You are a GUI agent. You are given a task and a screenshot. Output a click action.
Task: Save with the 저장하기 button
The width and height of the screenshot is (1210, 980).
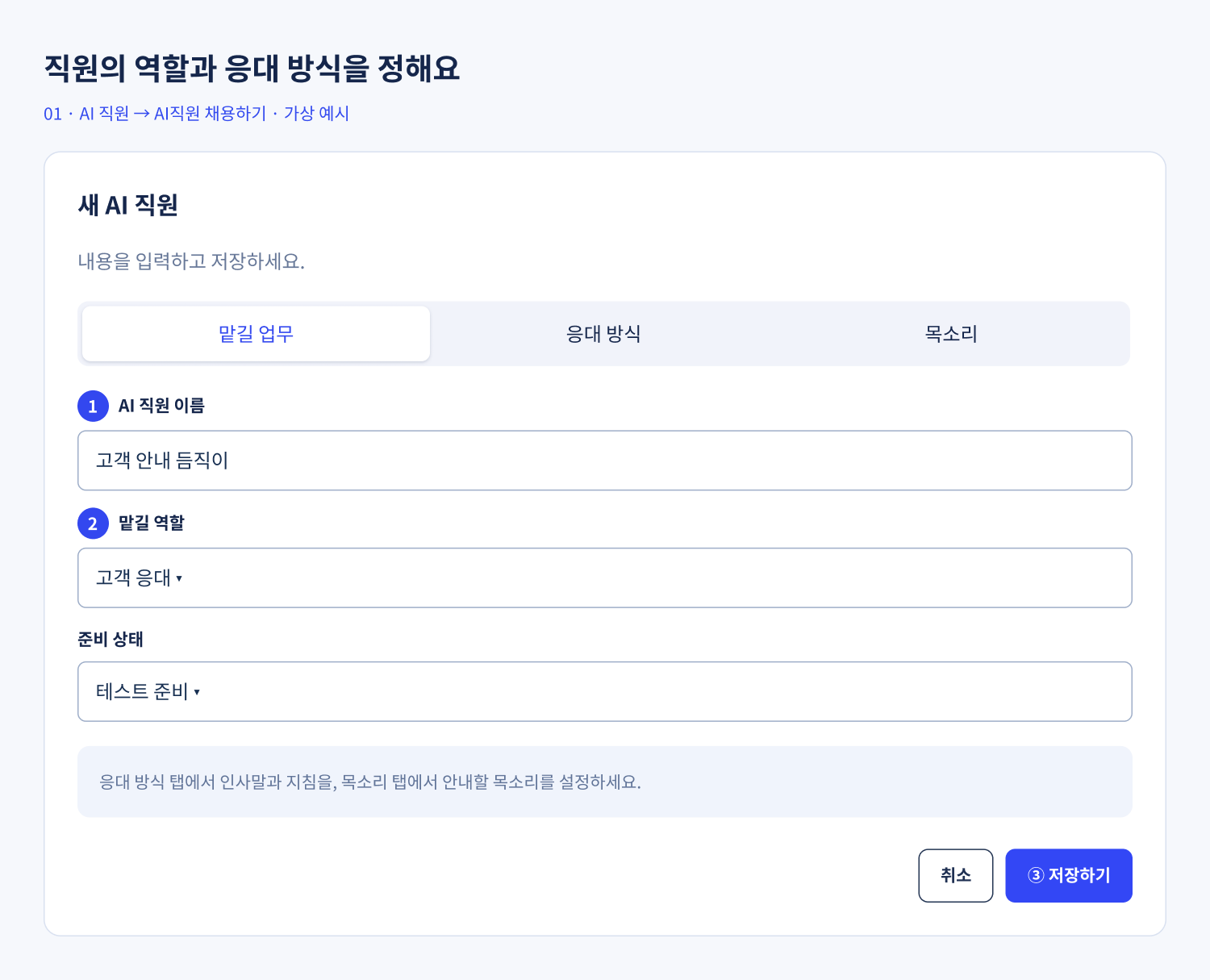point(1069,876)
